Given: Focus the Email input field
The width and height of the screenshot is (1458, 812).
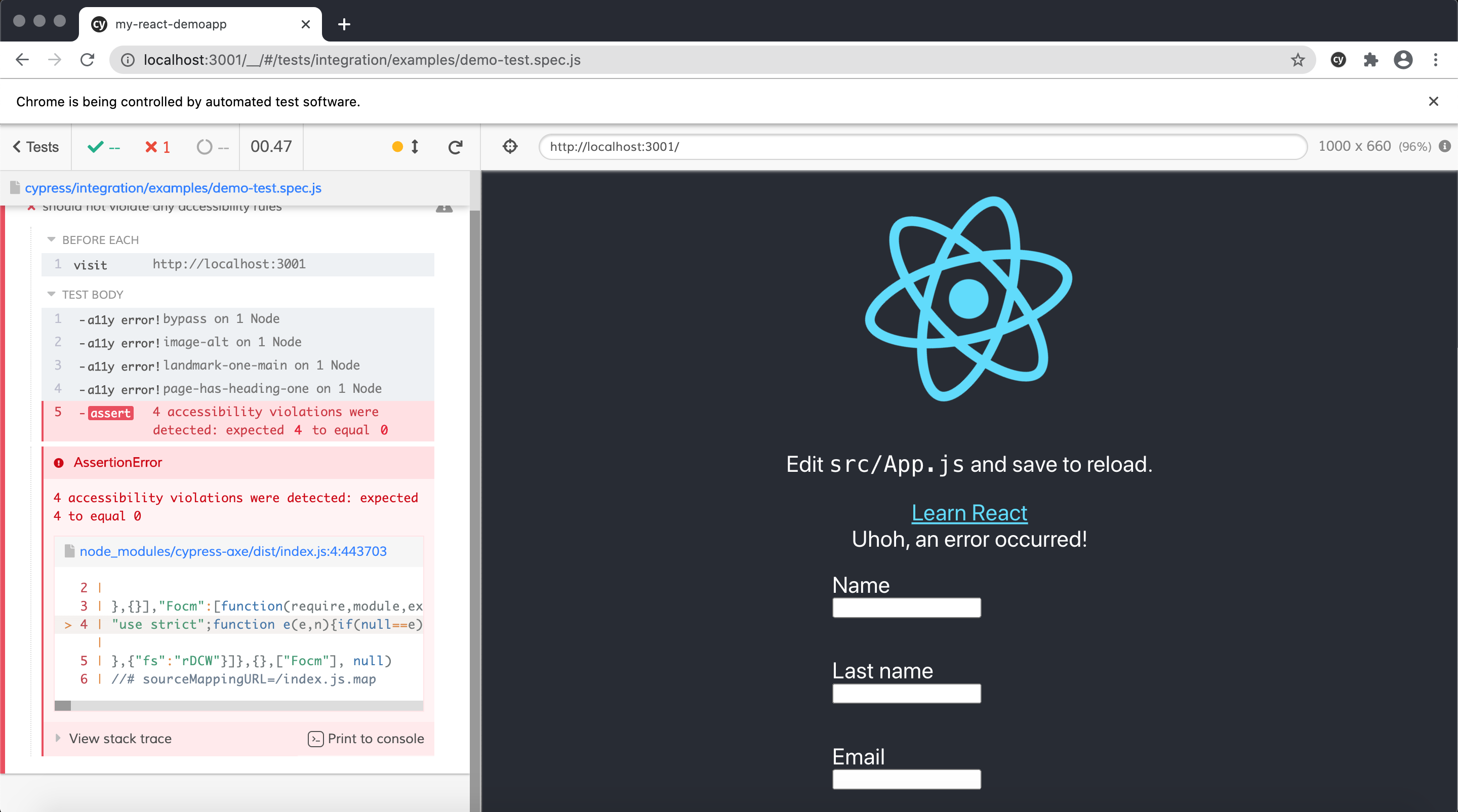Looking at the screenshot, I should [x=906, y=779].
